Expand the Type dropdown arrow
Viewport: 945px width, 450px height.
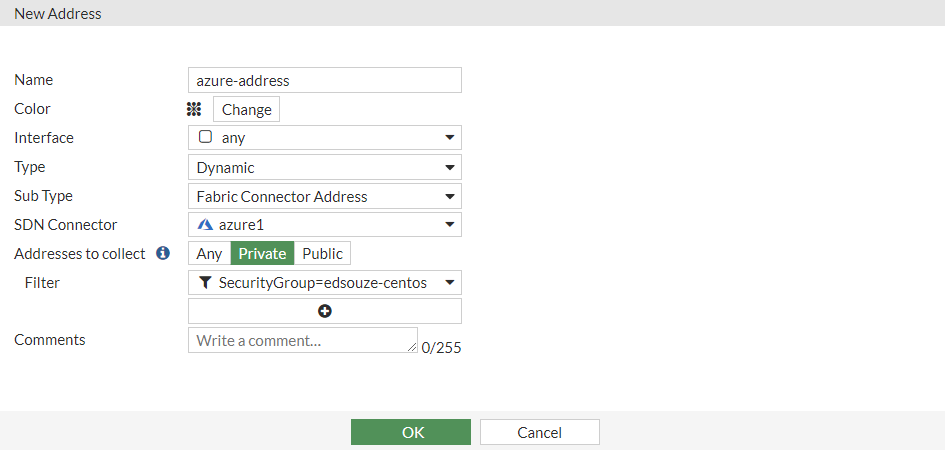click(x=450, y=168)
